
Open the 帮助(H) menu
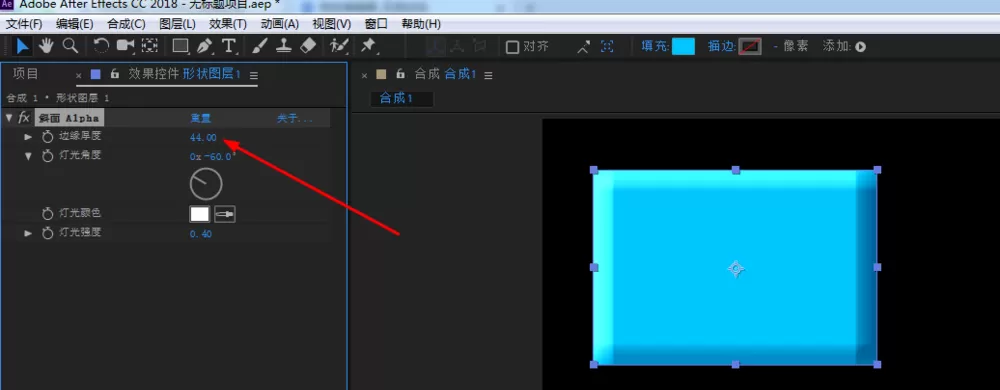click(421, 24)
